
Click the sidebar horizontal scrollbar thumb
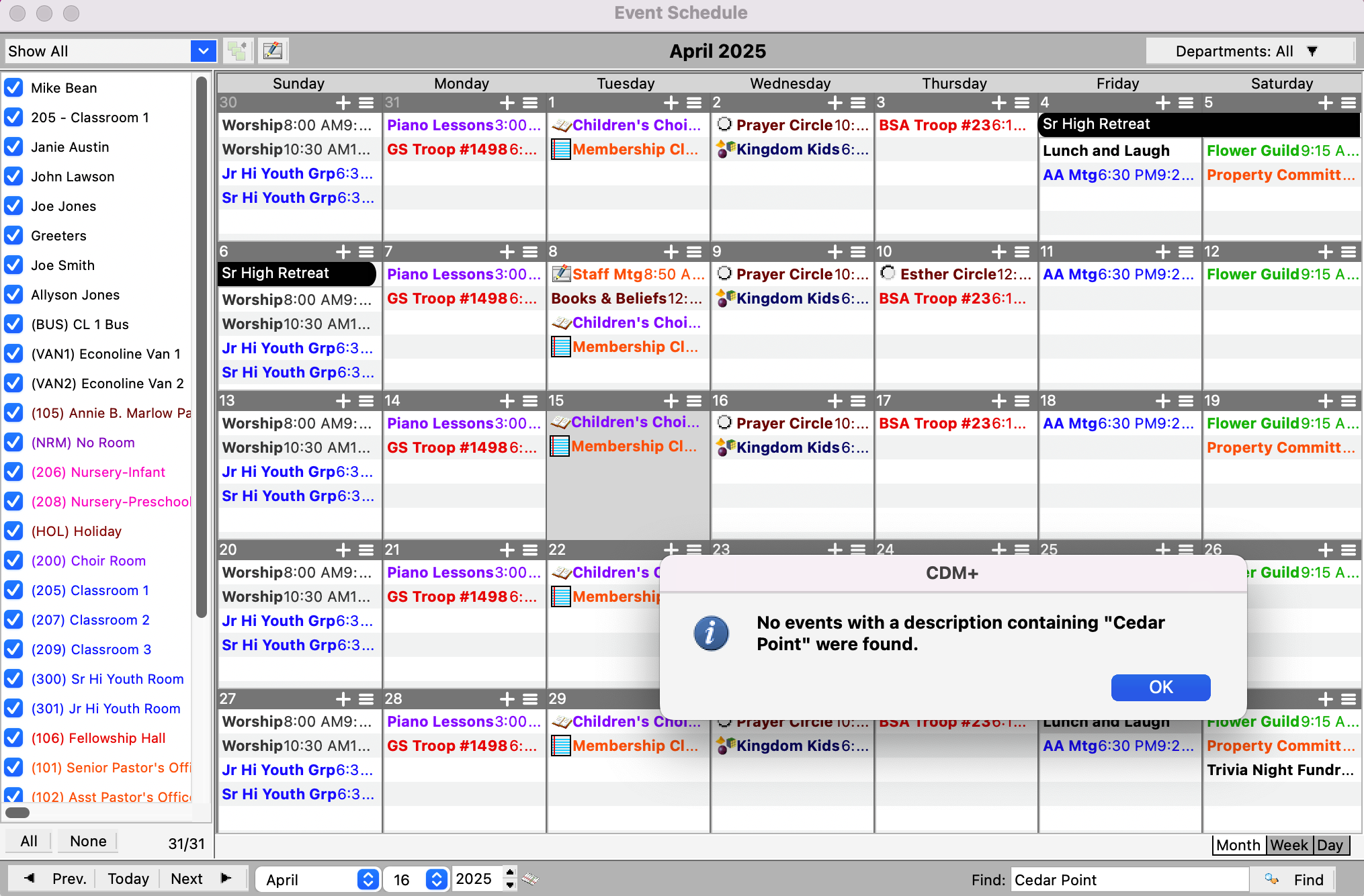click(18, 813)
